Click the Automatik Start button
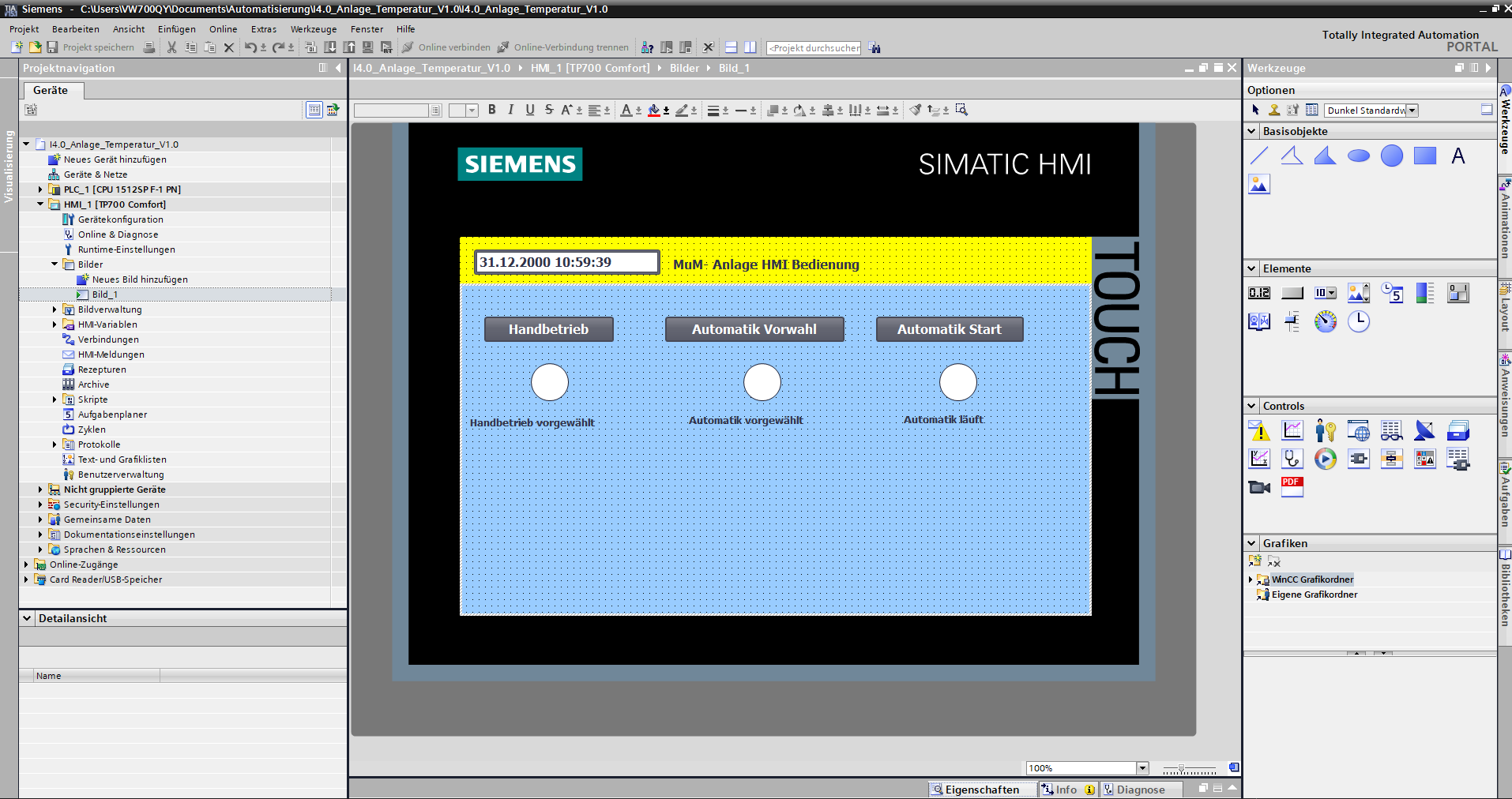 point(949,329)
